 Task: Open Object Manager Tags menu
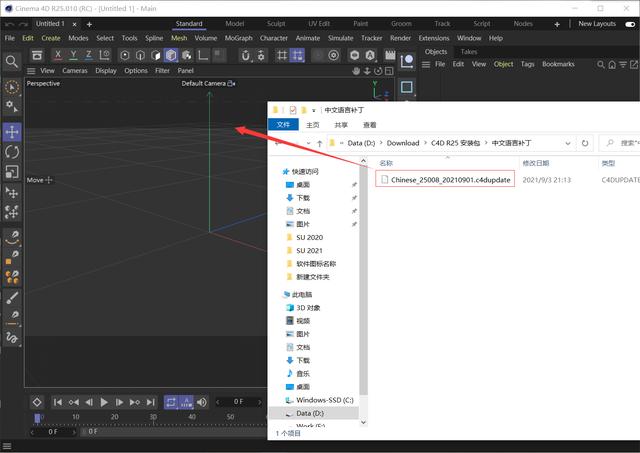click(527, 64)
